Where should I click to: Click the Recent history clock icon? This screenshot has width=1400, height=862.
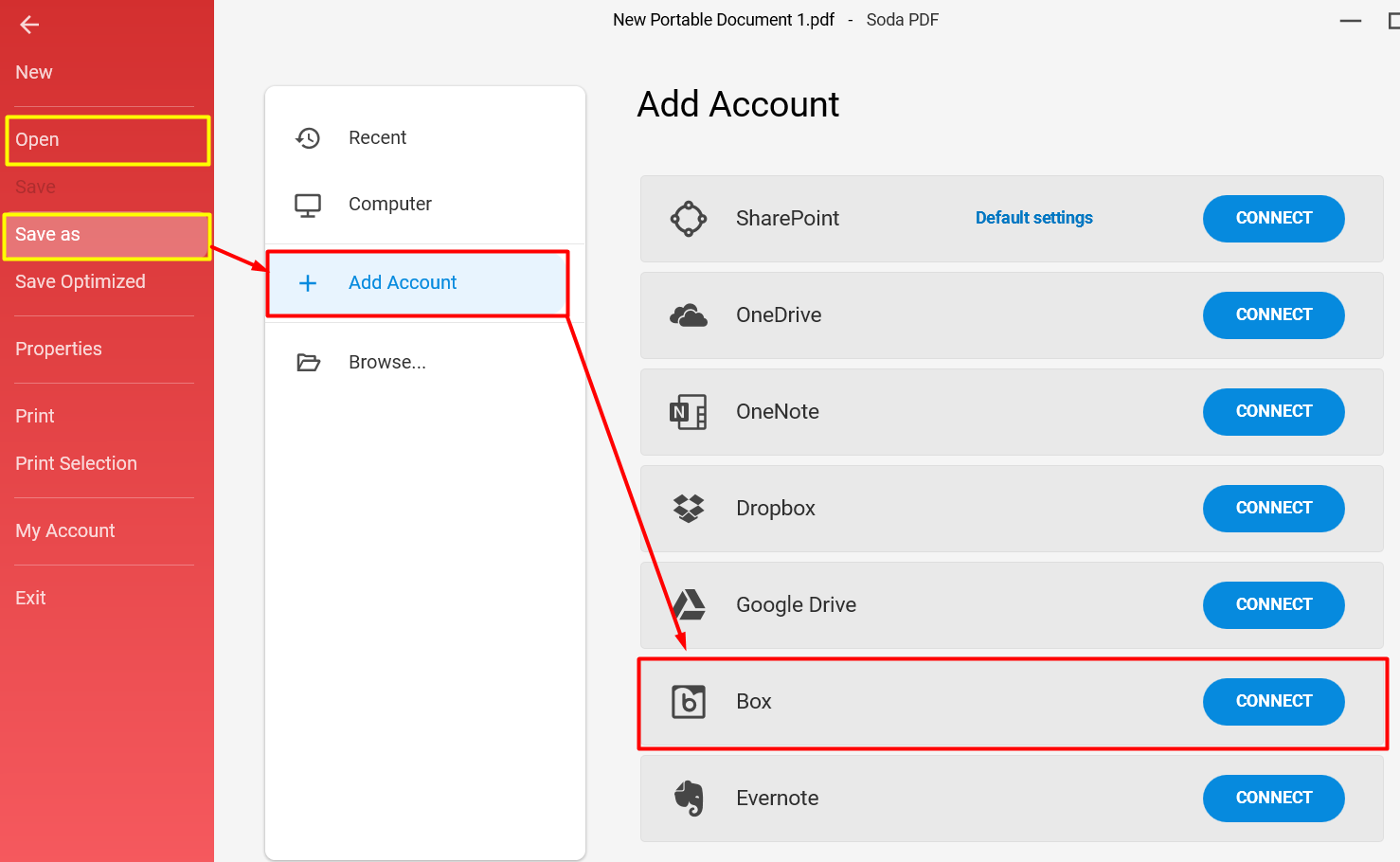pyautogui.click(x=308, y=138)
